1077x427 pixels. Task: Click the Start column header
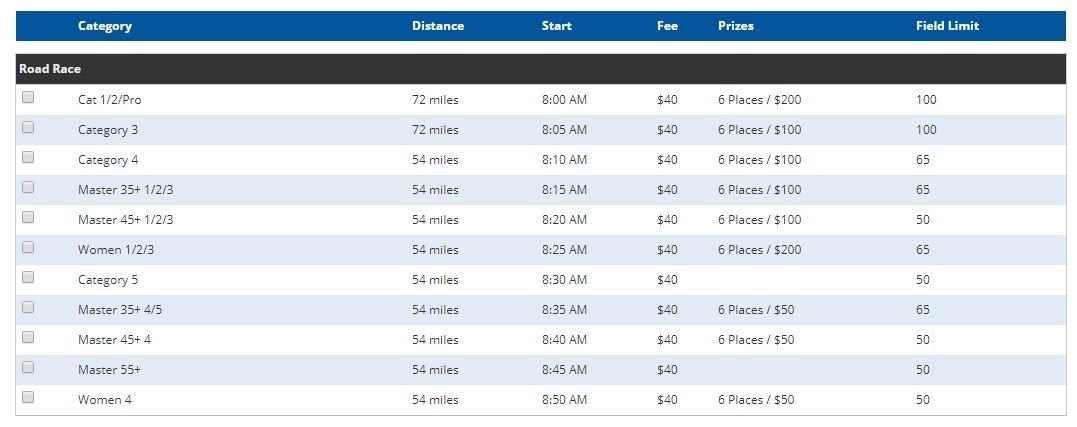556,26
